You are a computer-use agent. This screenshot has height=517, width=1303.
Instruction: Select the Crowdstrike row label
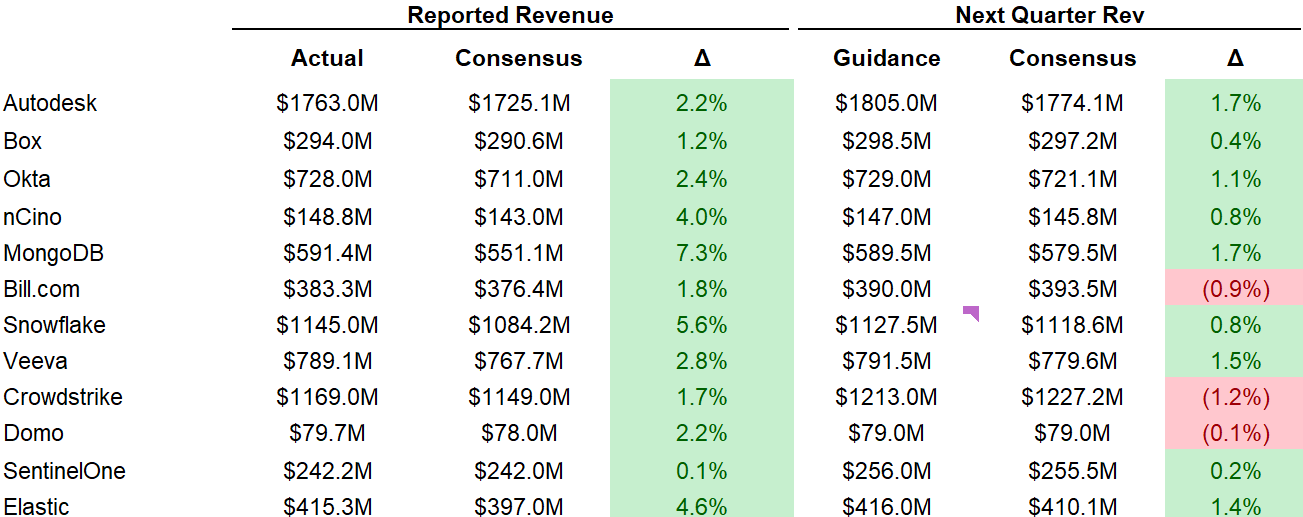coord(63,397)
